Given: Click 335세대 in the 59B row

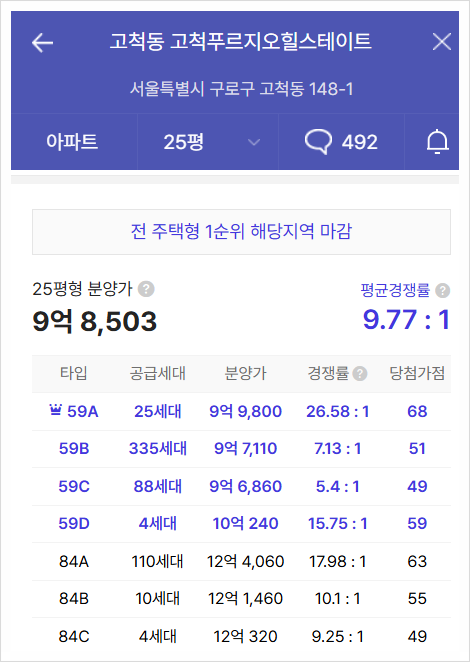Looking at the screenshot, I should click(x=158, y=448).
